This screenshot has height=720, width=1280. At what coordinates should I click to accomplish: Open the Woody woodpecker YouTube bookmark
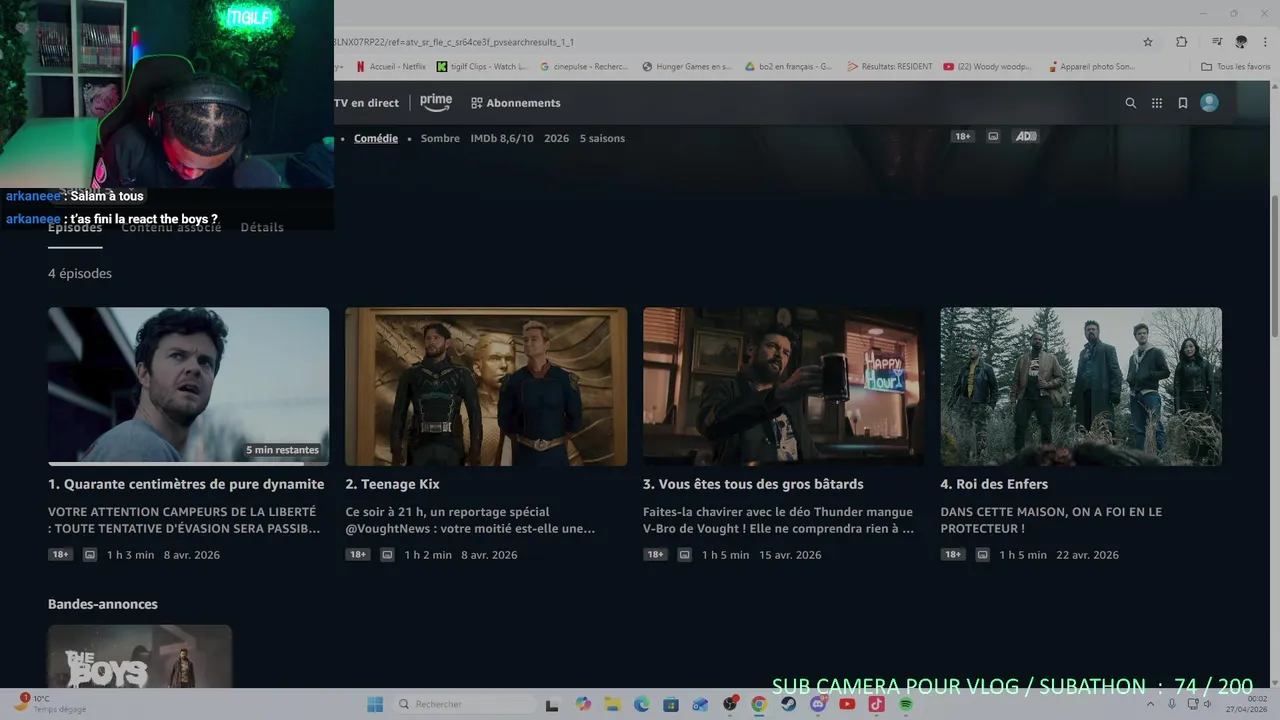point(988,67)
